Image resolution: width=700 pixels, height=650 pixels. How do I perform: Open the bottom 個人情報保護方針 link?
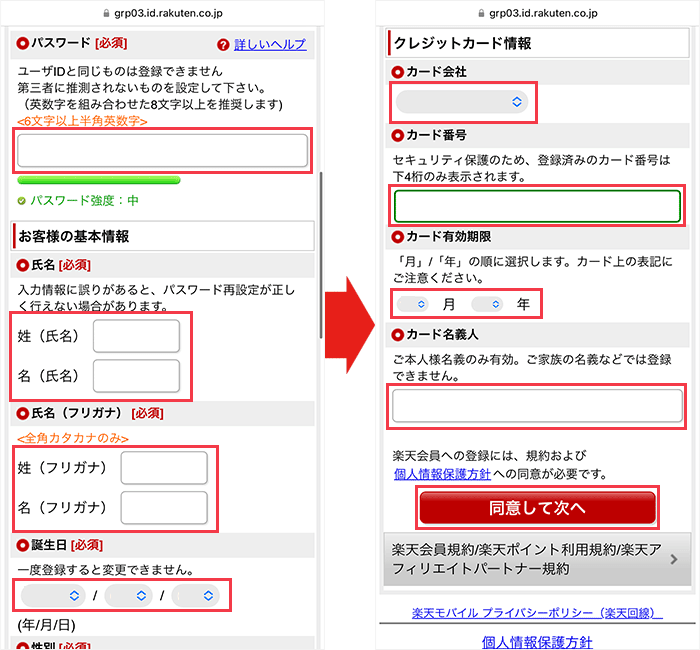coord(537,642)
